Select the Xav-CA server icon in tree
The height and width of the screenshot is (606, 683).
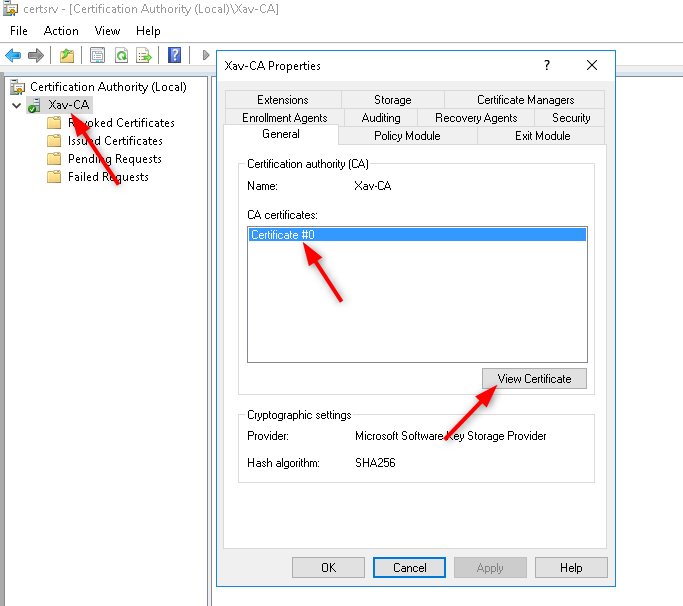click(x=35, y=105)
